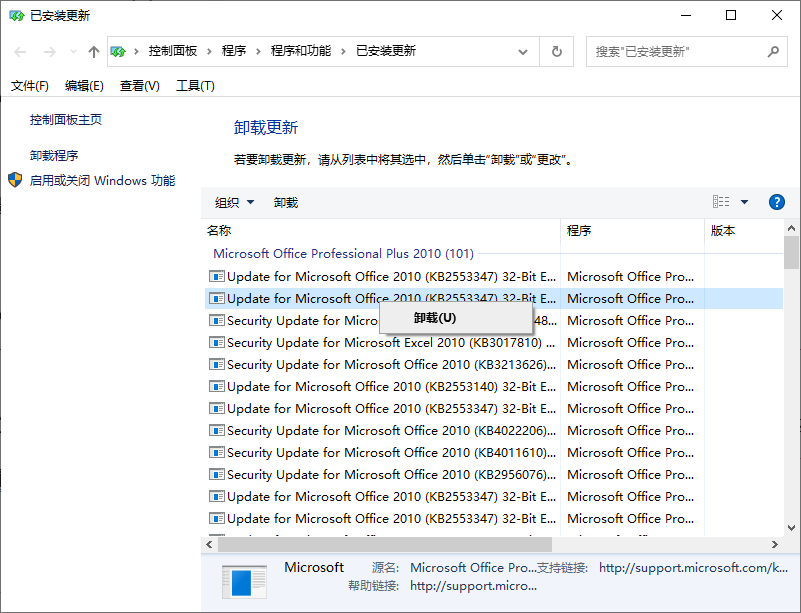Open the support link in details pane
Viewport: 801px width, 613px height.
tap(693, 568)
